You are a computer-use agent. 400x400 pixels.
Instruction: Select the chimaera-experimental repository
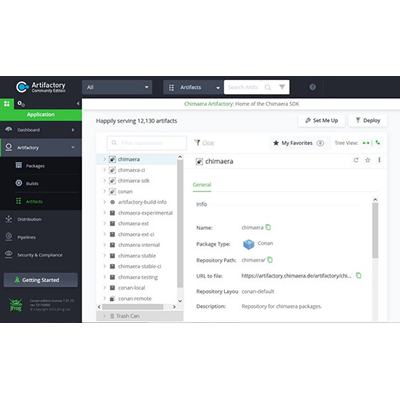[145, 213]
